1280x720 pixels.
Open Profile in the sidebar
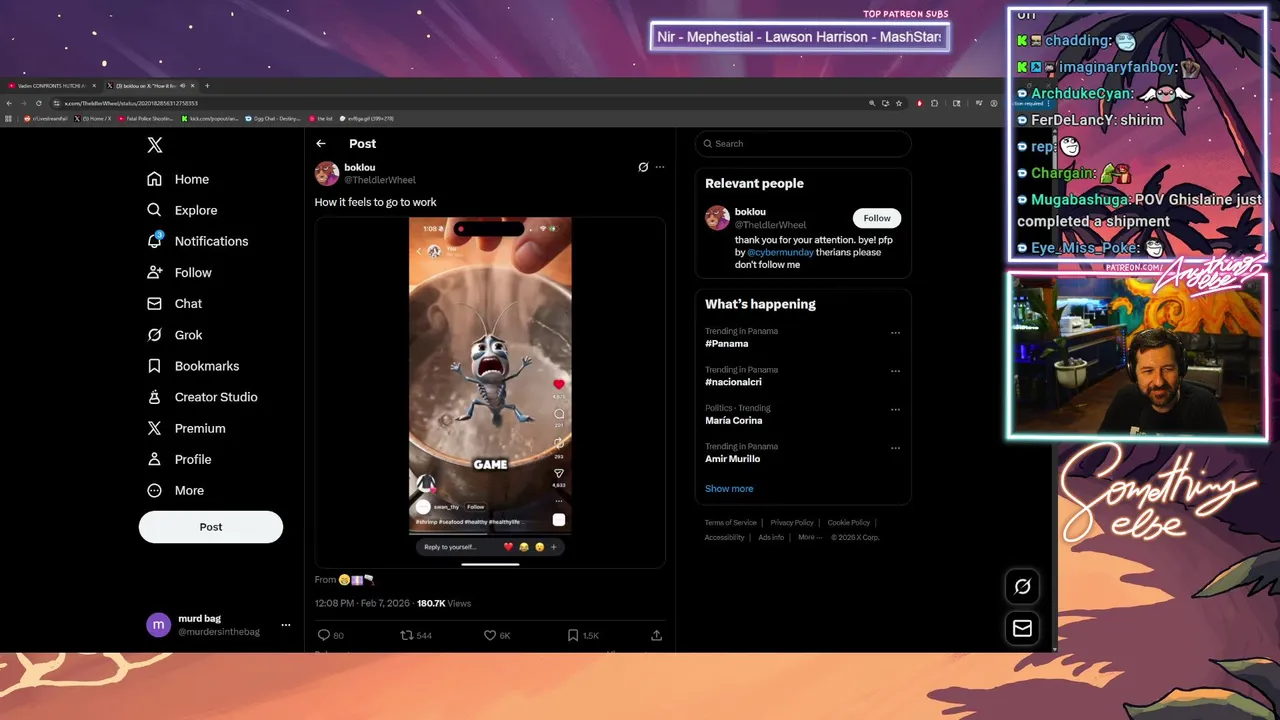click(x=179, y=459)
